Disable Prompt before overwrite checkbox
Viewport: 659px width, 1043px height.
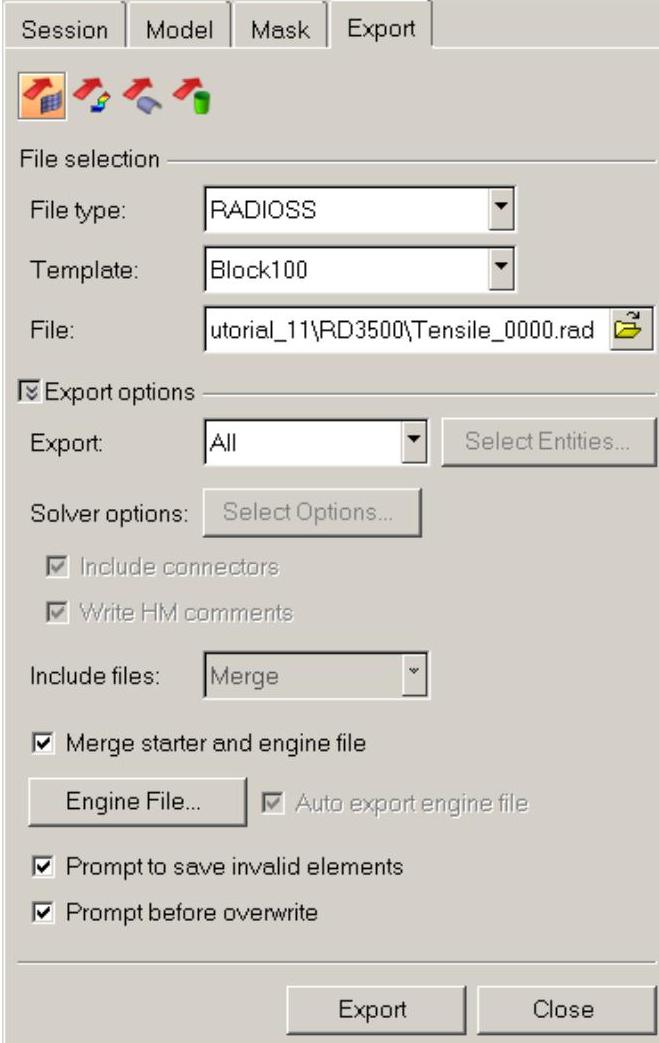point(43,912)
